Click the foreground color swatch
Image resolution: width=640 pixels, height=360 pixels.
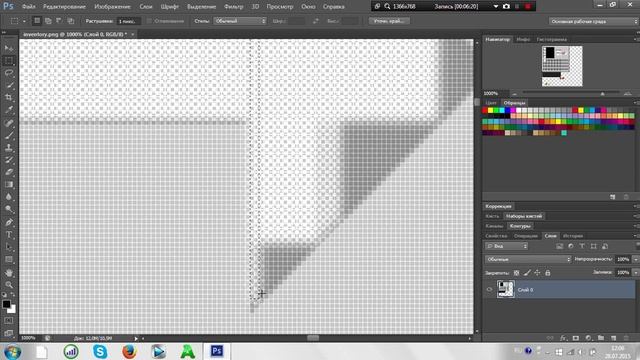[6, 304]
